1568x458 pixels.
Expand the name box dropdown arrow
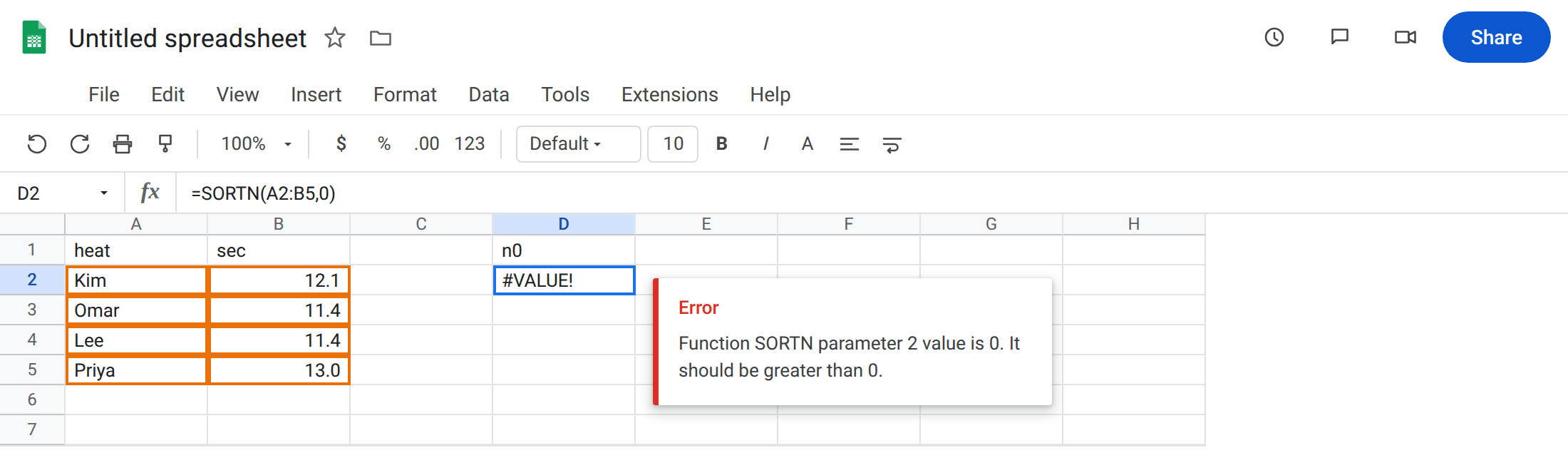pyautogui.click(x=104, y=193)
